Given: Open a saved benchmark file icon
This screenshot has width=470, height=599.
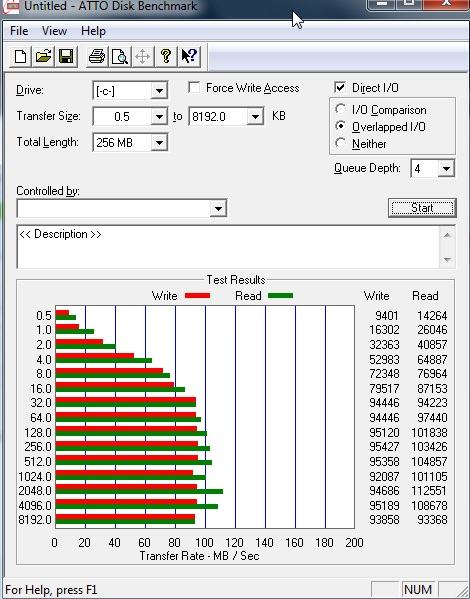Looking at the screenshot, I should click(43, 57).
